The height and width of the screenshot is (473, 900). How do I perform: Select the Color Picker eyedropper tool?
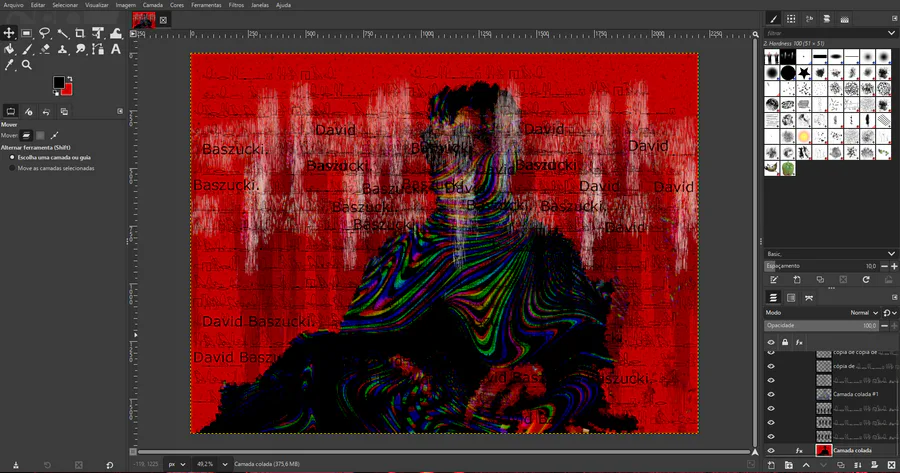pyautogui.click(x=9, y=65)
